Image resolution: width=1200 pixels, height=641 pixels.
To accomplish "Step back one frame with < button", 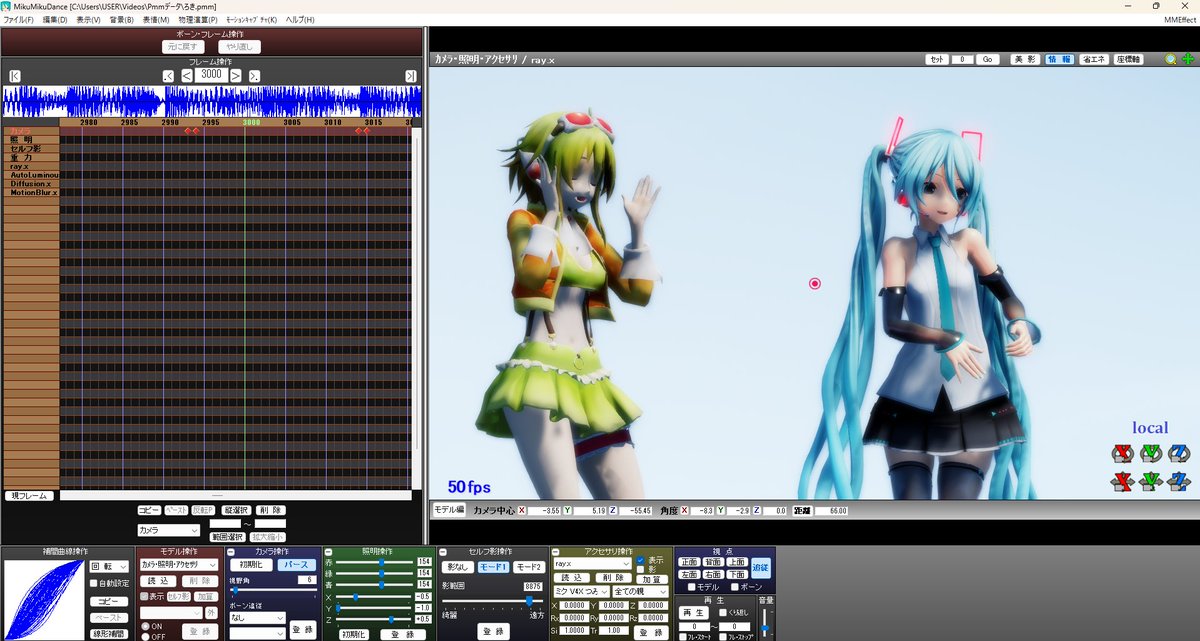I will tap(187, 76).
